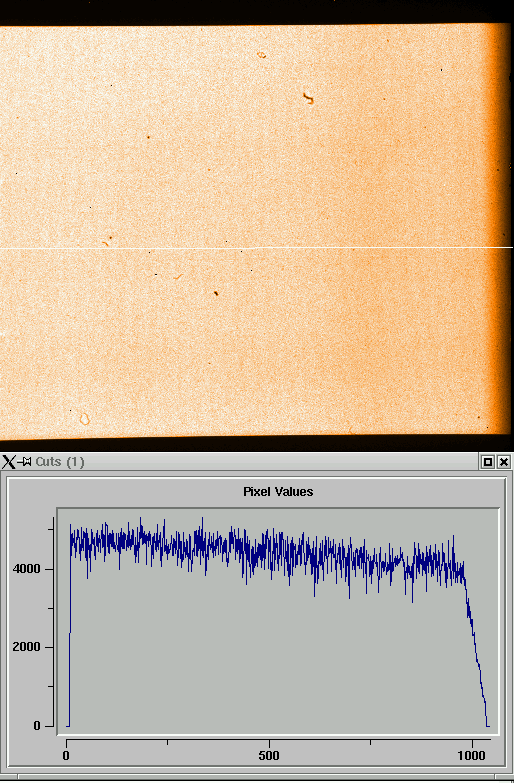Toggle the pin (sticky) icon in Cuts titlebar
Viewport: 514px width, 783px height.
[24, 462]
